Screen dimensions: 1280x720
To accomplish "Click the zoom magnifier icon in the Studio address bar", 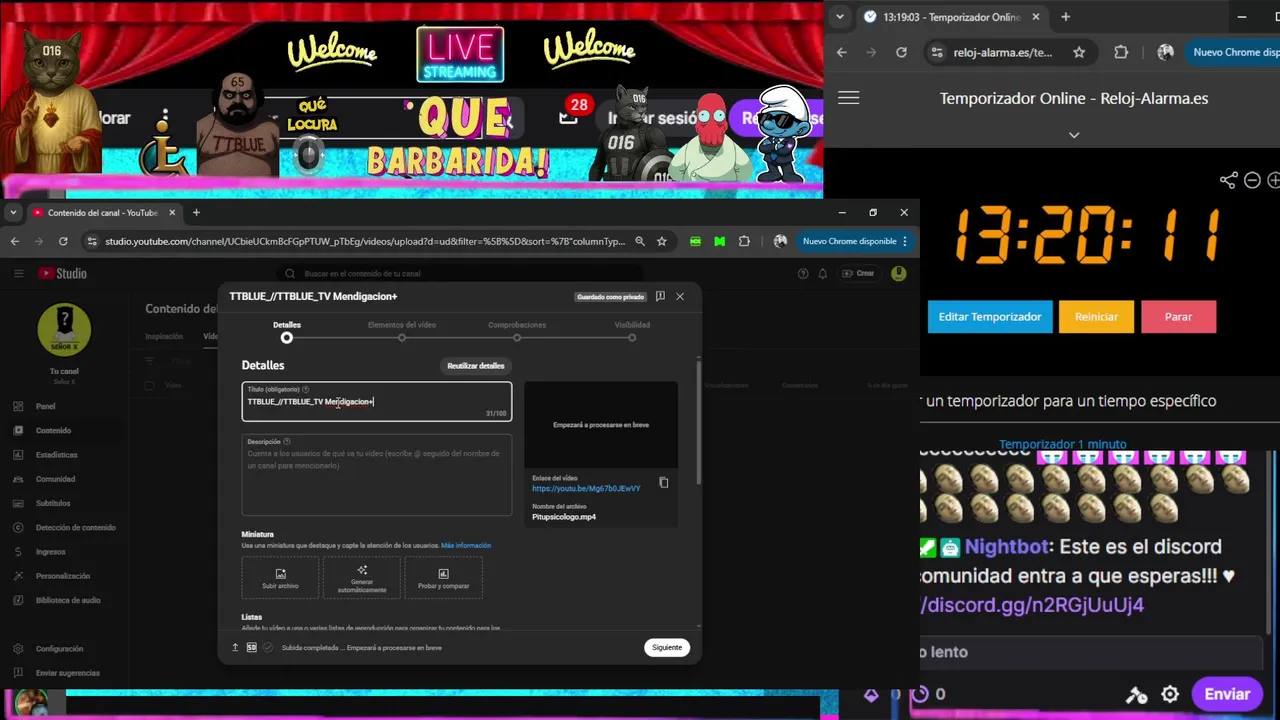I will pos(640,241).
